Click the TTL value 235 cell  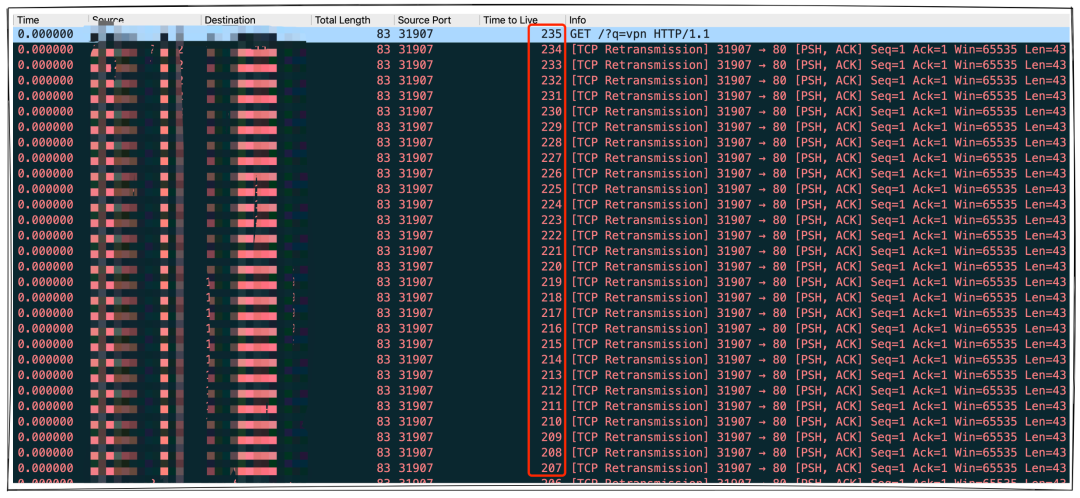(x=550, y=34)
